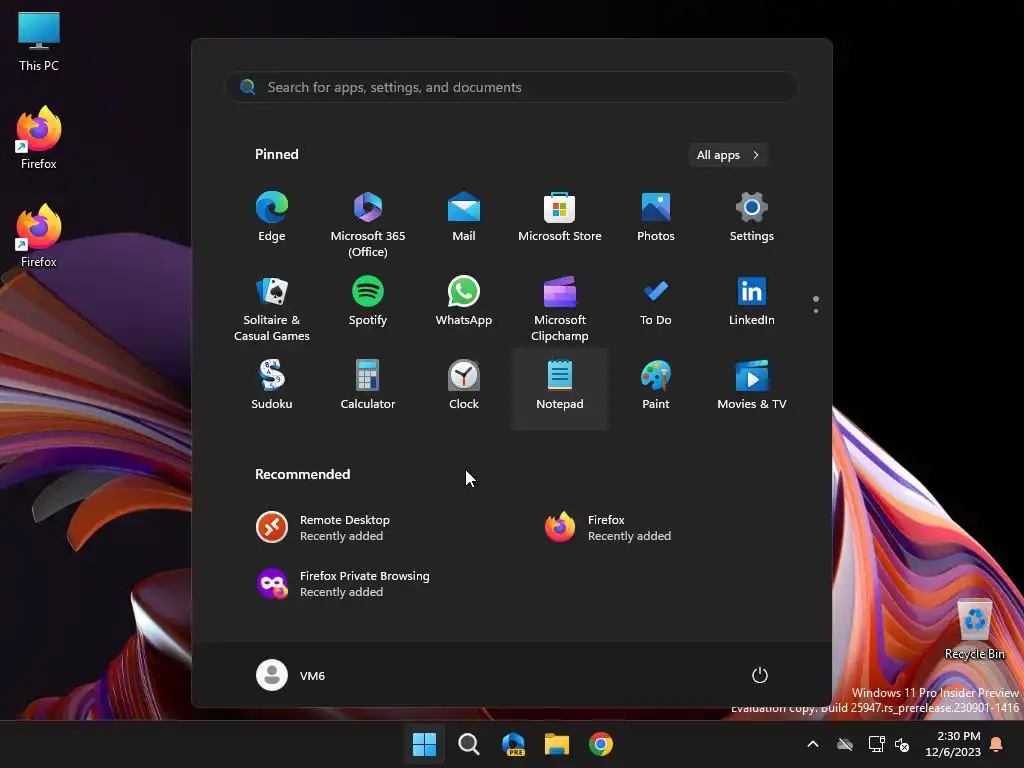
Task: Open the notification bell
Action: coord(997,744)
